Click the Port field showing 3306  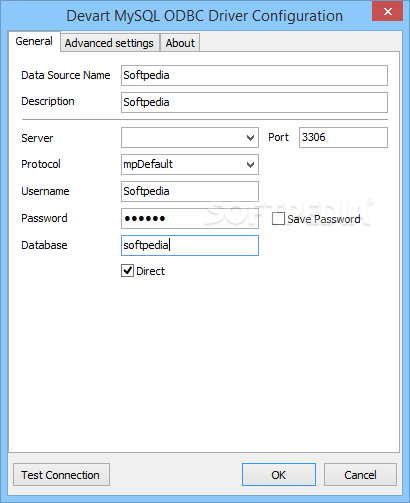[343, 137]
